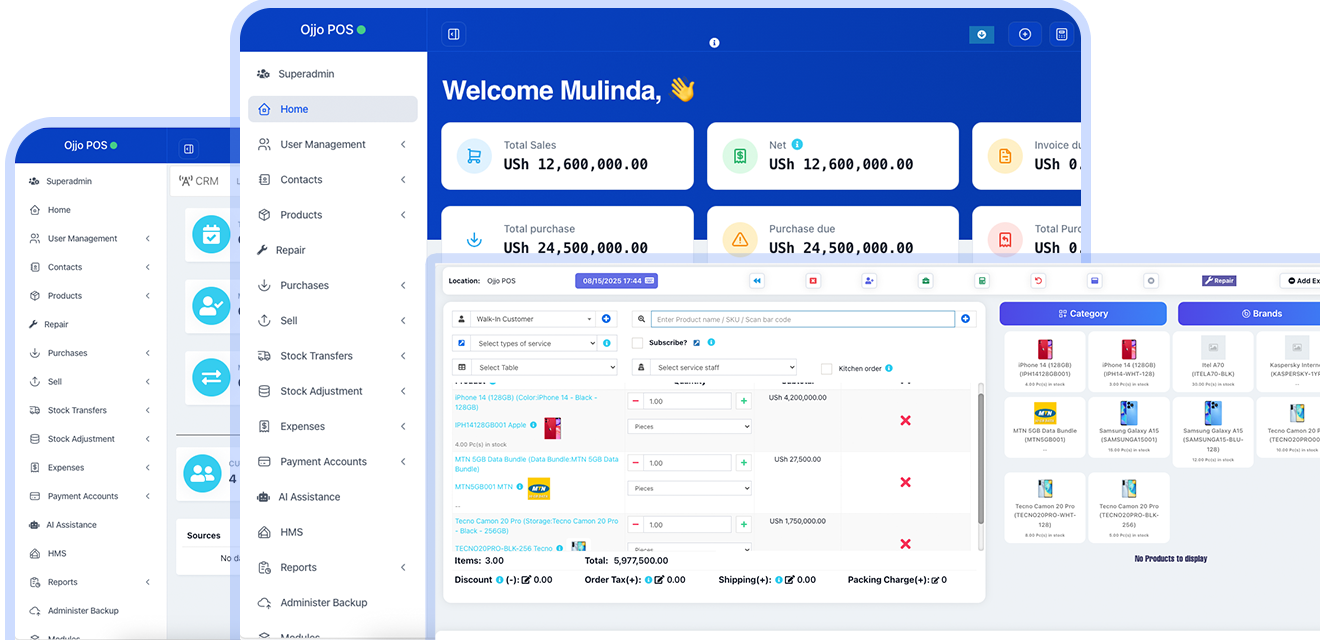This screenshot has height=640, width=1320.
Task: Select the MTN 5GB Data Bundle product tile
Action: tap(1045, 427)
